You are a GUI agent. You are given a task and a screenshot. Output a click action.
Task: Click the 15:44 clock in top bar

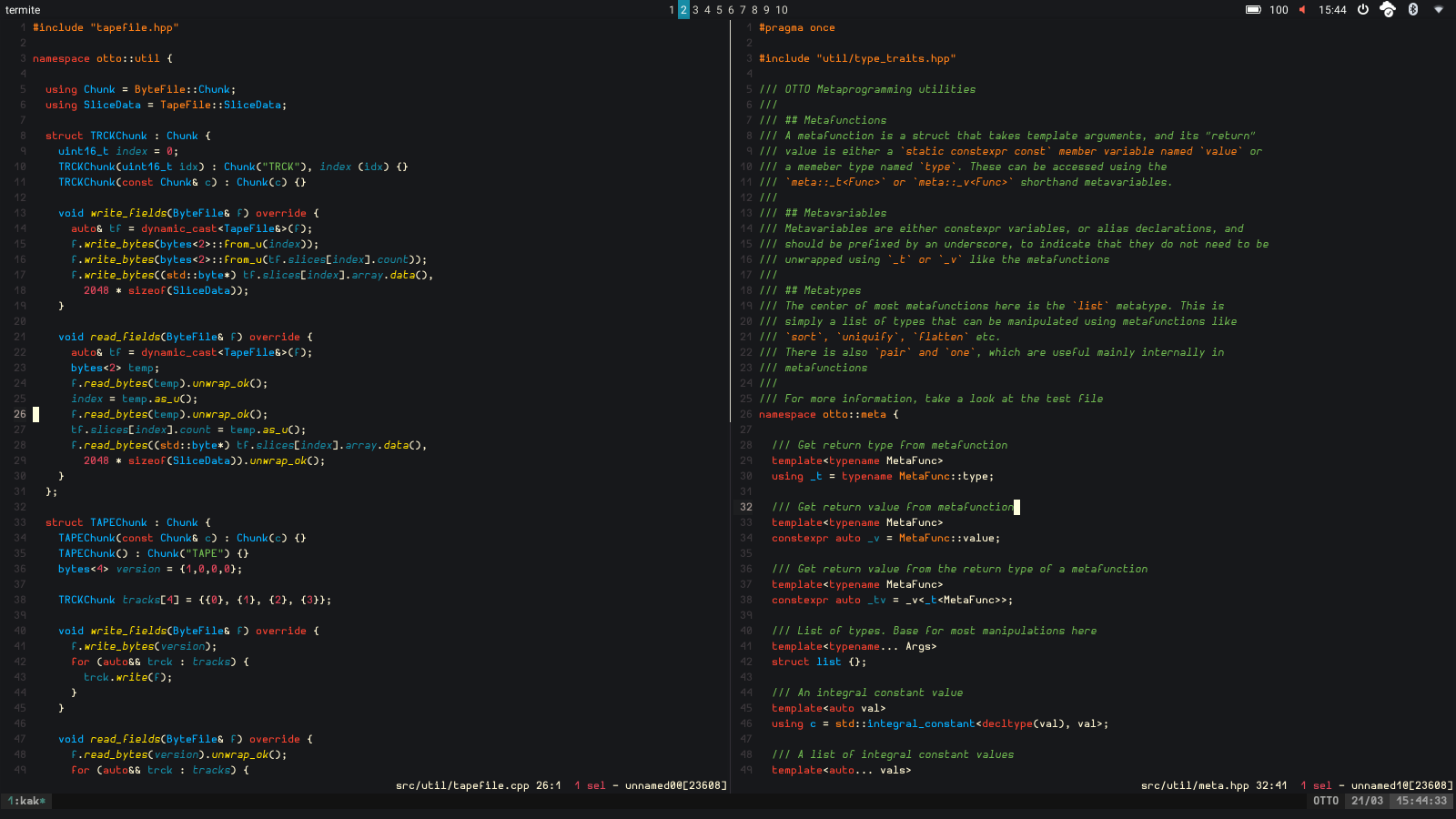(1332, 10)
